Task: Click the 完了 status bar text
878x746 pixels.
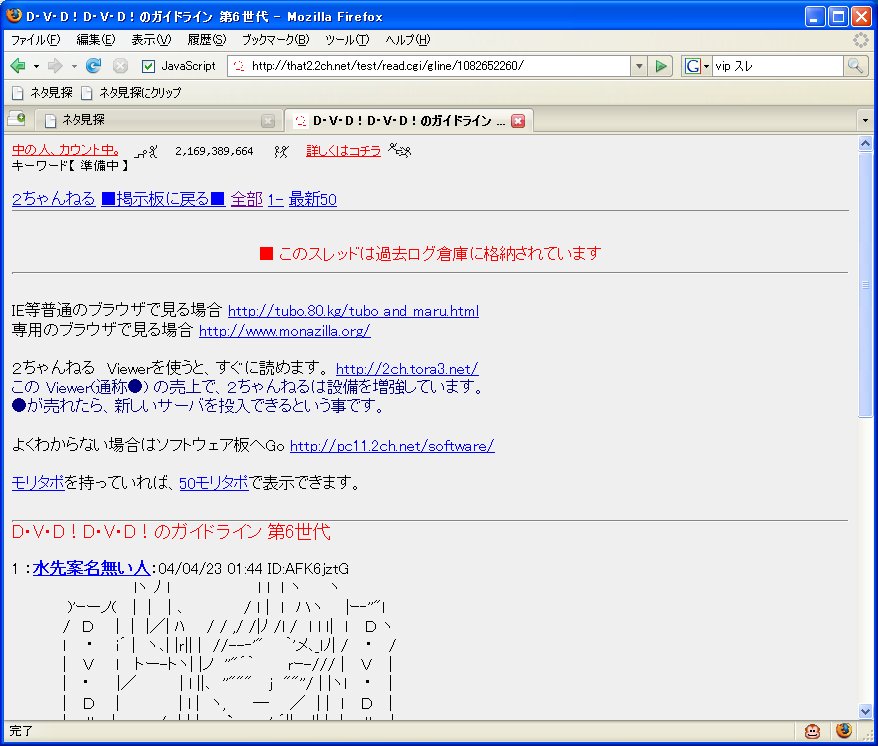Action: click(x=21, y=731)
